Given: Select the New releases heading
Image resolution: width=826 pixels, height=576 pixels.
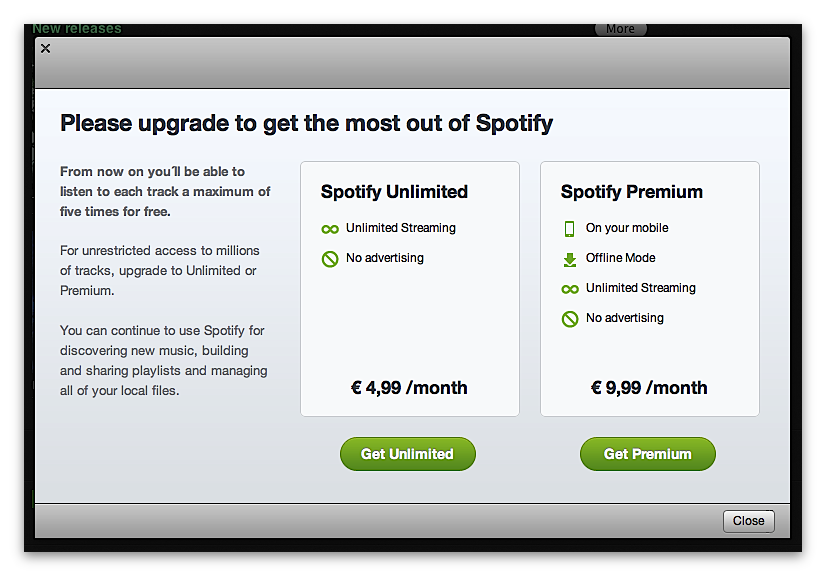Looking at the screenshot, I should pos(77,28).
